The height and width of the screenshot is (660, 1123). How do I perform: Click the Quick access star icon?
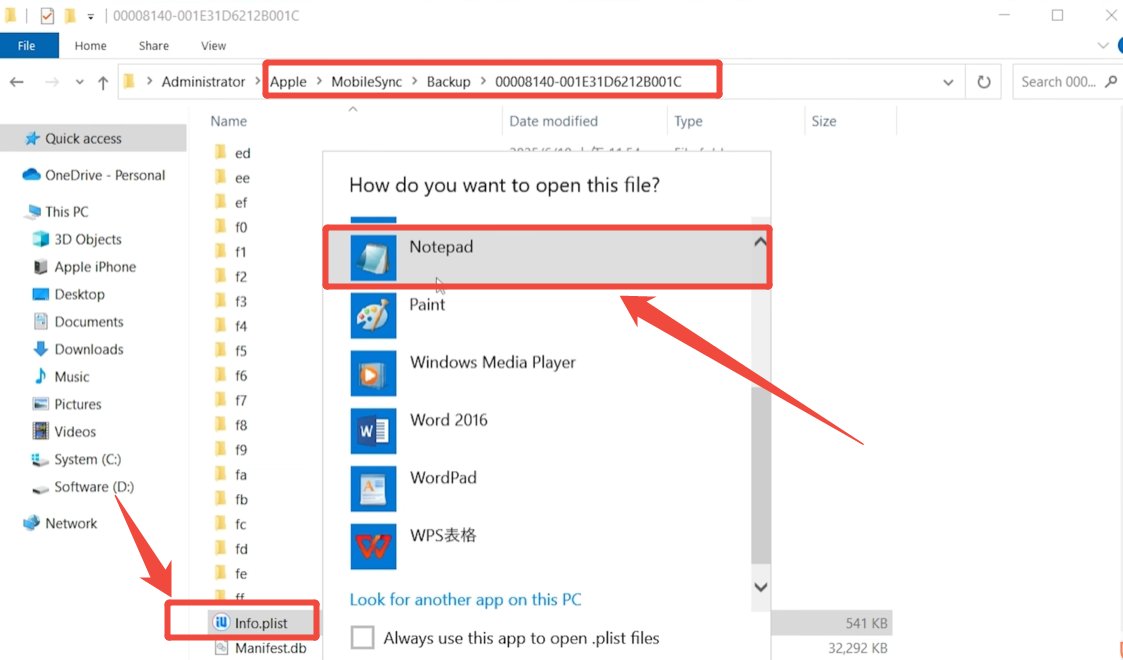click(32, 138)
